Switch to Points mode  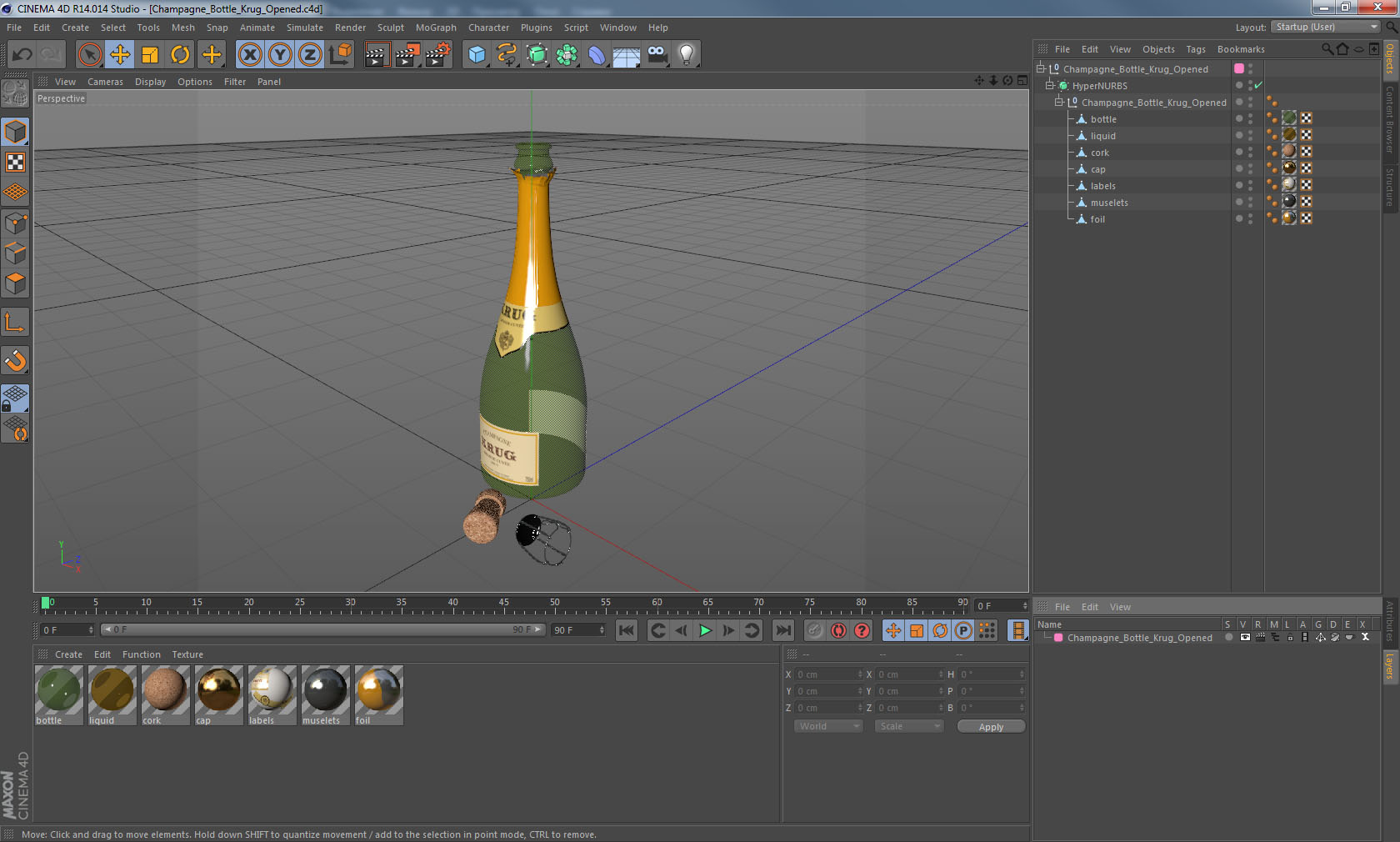(16, 223)
